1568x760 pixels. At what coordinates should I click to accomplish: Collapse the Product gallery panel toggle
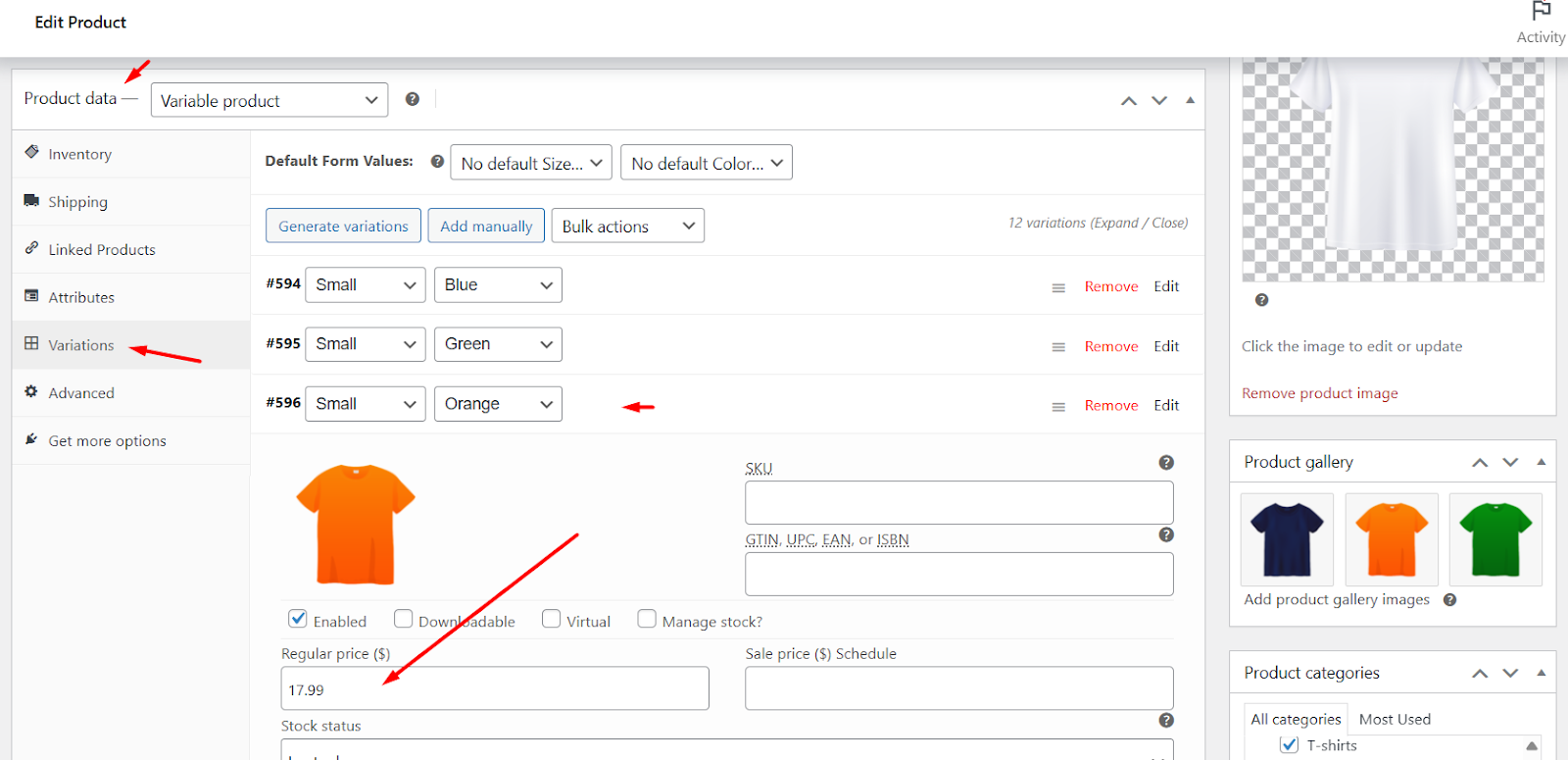[1541, 462]
